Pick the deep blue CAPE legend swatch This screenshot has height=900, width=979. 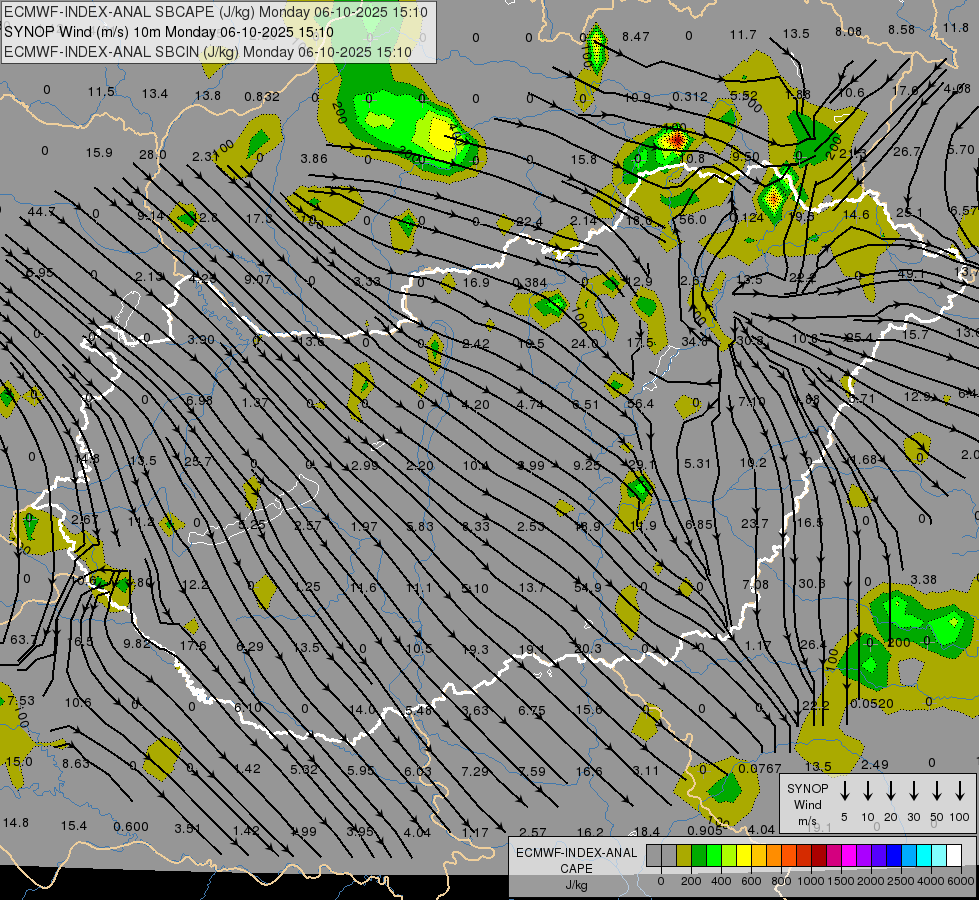(x=893, y=856)
